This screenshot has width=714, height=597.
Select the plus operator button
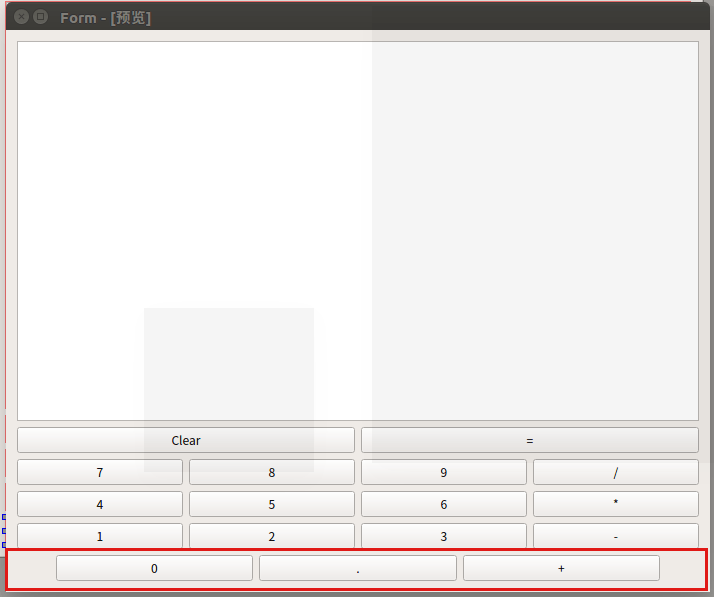(x=561, y=568)
